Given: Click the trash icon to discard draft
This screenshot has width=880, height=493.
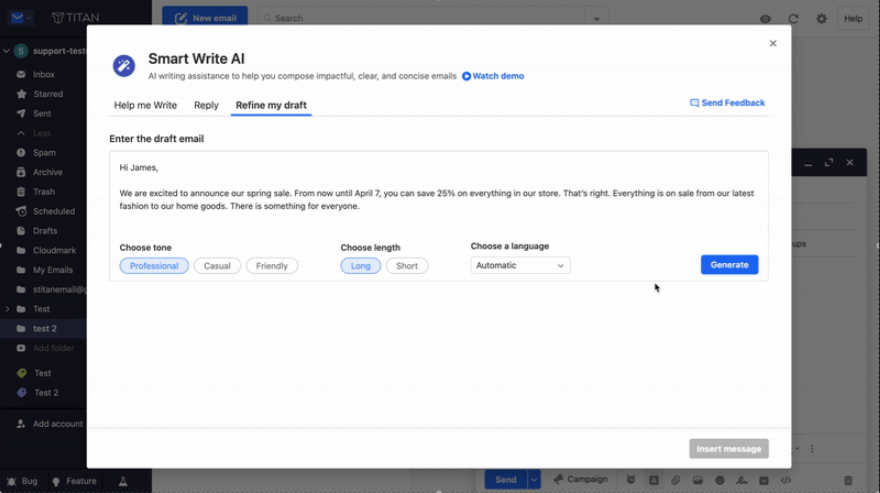Looking at the screenshot, I should tap(848, 480).
